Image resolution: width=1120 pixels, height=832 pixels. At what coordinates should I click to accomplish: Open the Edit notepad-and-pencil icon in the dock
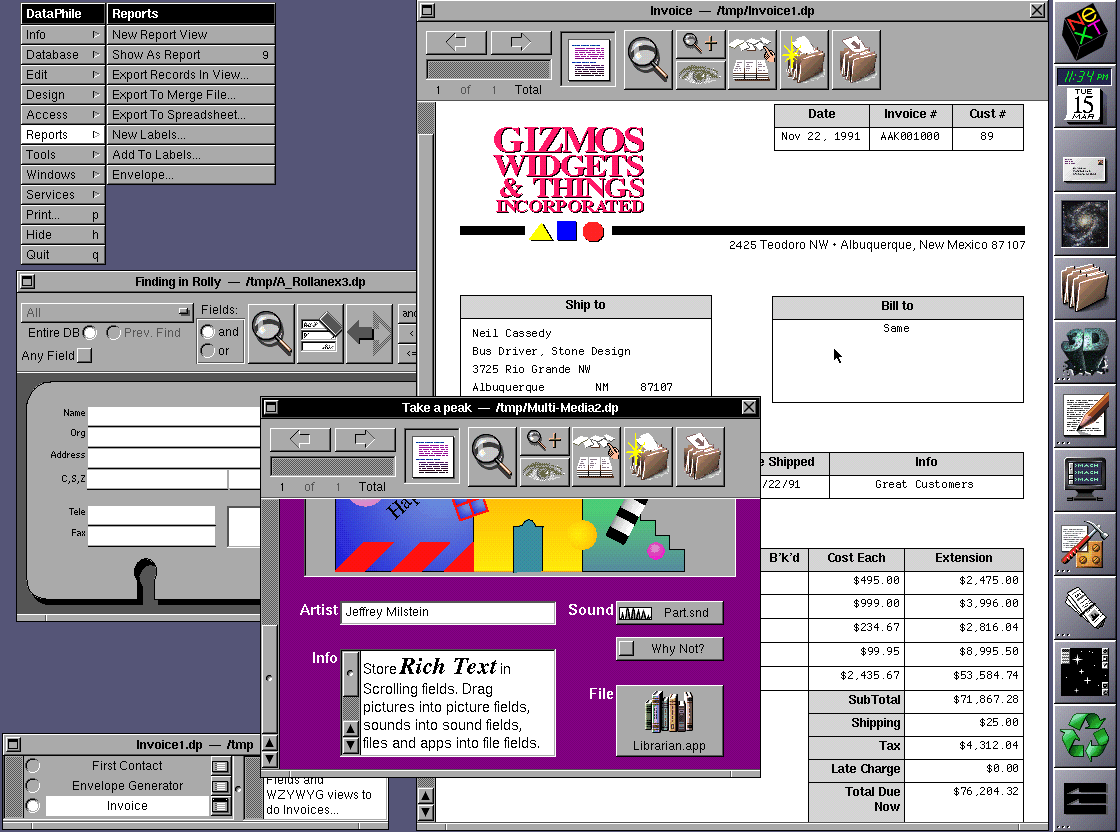point(1084,416)
